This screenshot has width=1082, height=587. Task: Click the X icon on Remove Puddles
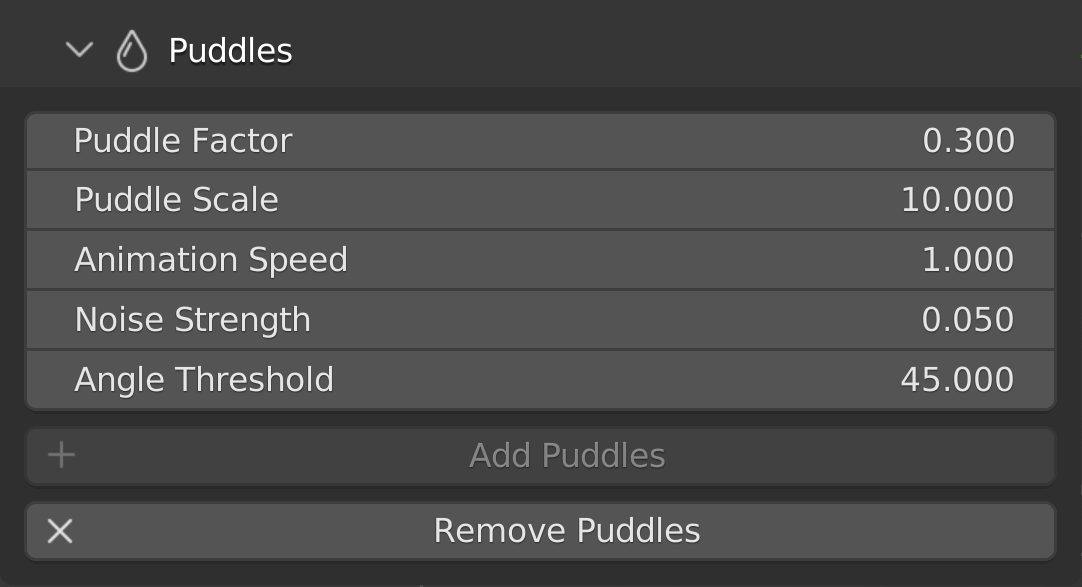click(x=58, y=531)
